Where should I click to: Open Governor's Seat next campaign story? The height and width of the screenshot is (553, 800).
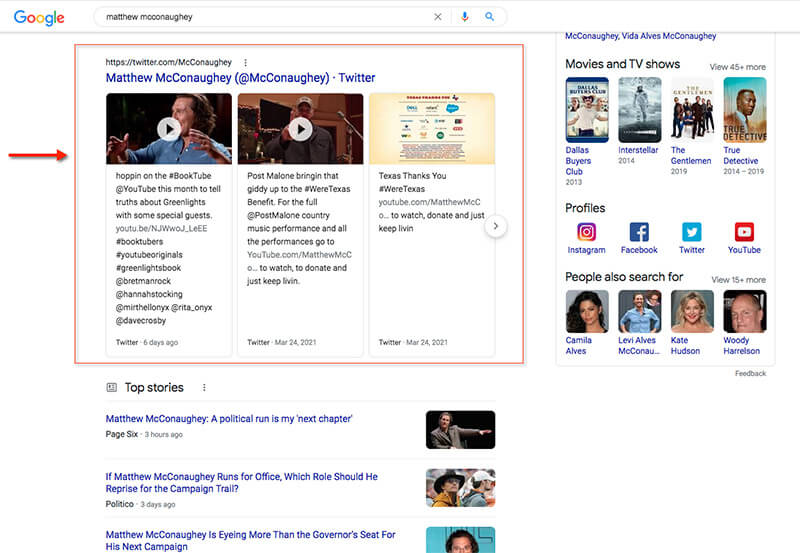point(251,540)
